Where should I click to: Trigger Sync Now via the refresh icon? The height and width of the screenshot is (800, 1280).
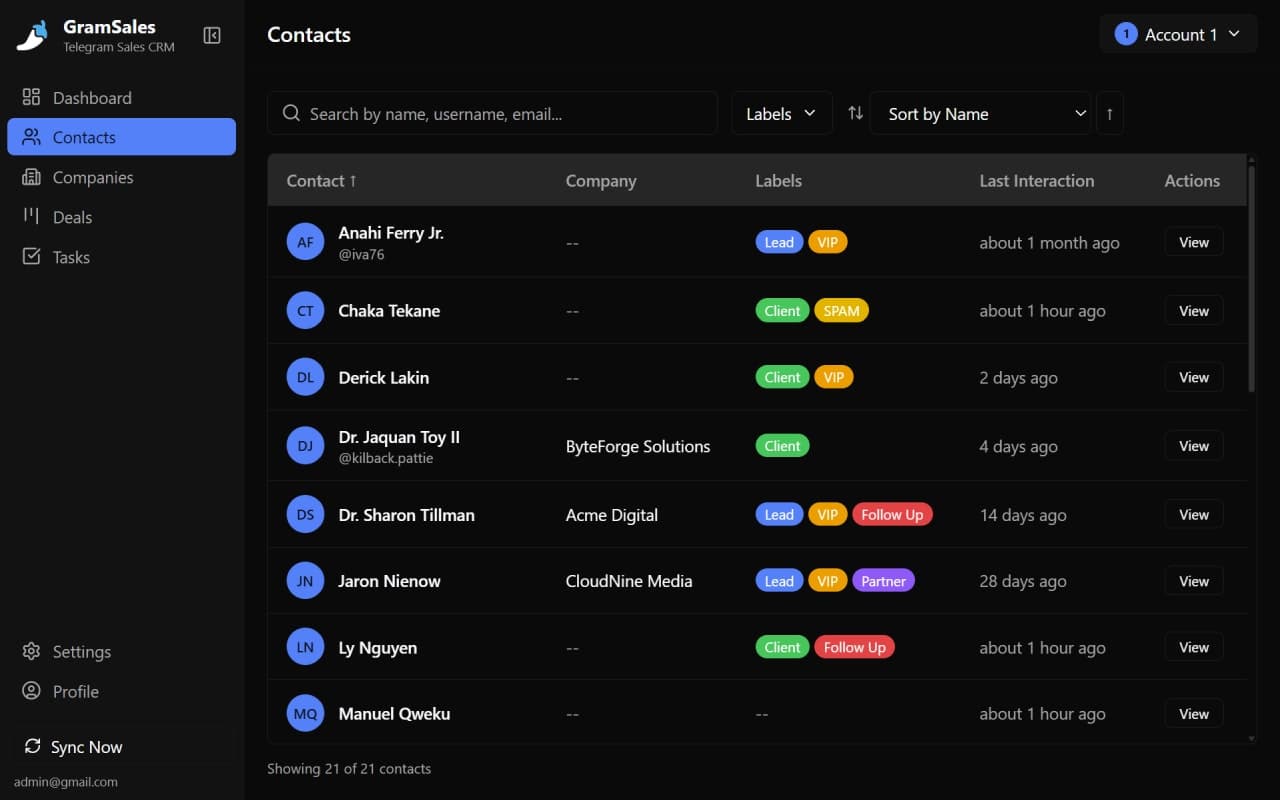coord(31,747)
